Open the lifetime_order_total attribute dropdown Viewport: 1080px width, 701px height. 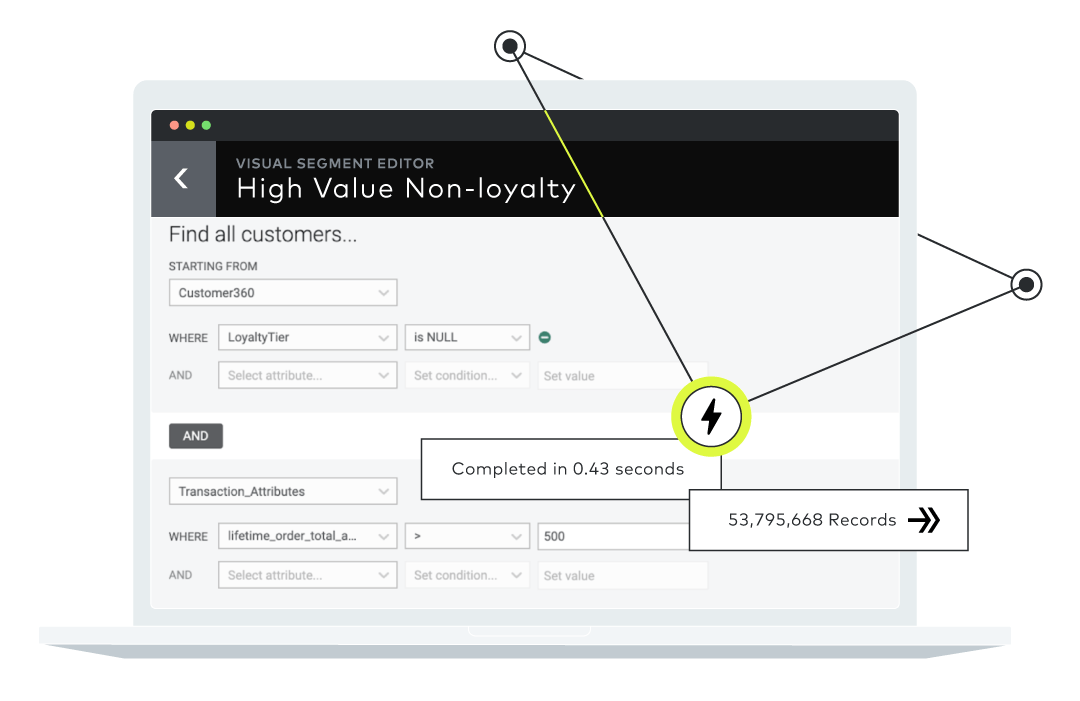pyautogui.click(x=308, y=537)
